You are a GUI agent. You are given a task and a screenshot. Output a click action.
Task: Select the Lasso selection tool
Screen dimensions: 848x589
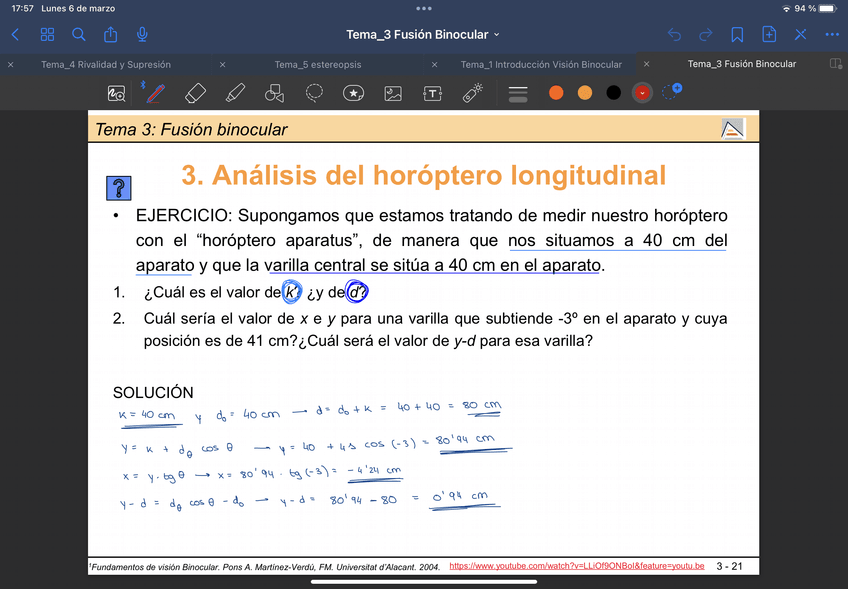pyautogui.click(x=314, y=93)
